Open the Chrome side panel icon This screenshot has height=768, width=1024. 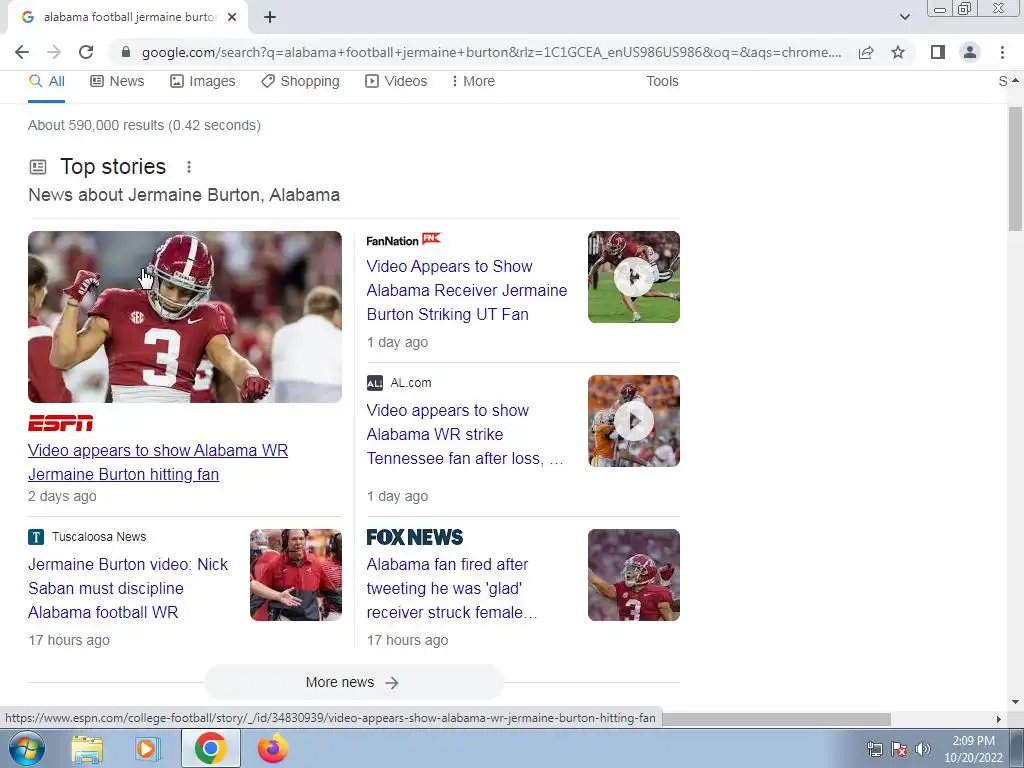(938, 52)
